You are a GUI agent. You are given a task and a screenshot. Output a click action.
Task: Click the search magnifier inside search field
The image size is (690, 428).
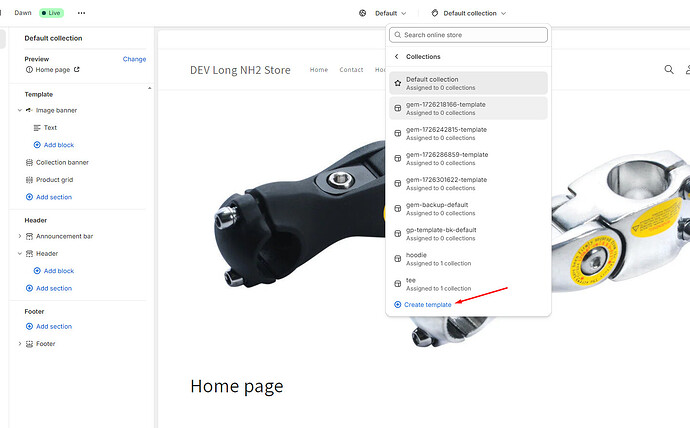pos(398,35)
